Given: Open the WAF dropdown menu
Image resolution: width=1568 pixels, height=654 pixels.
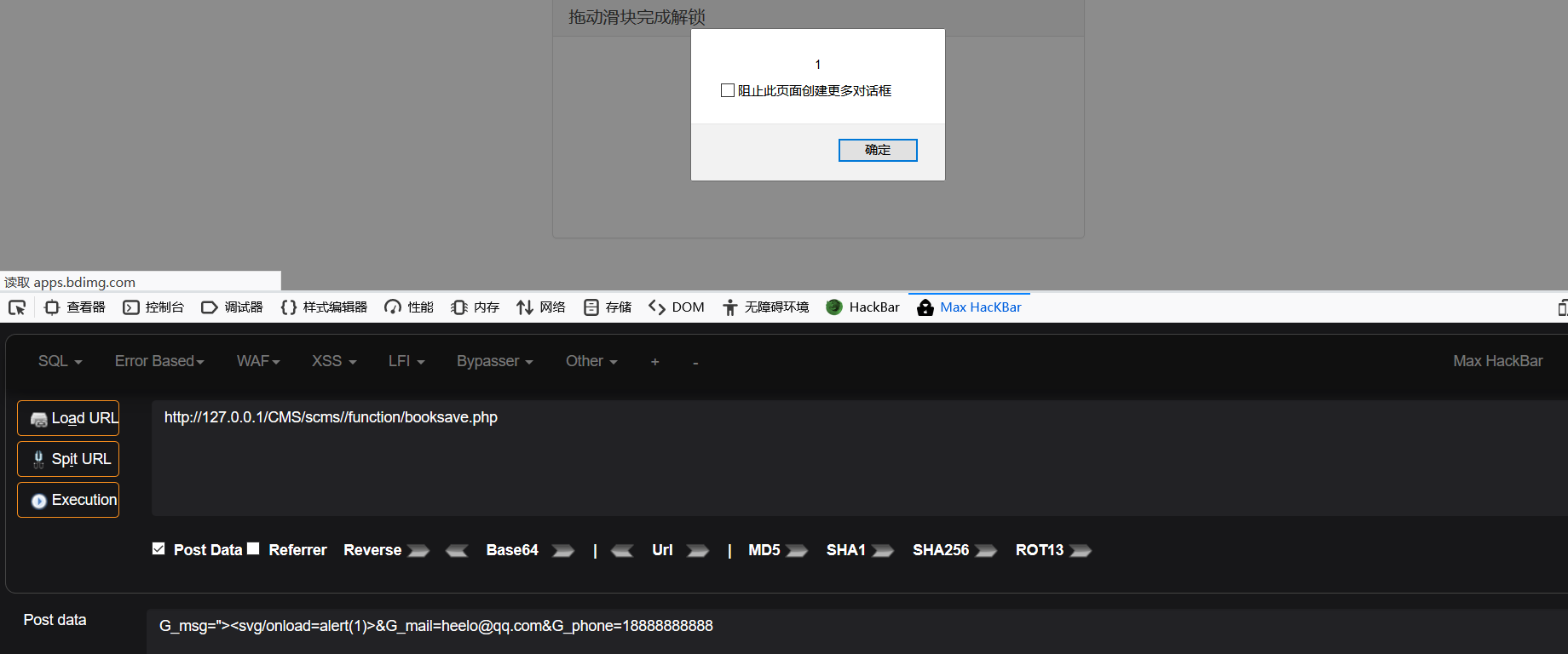Looking at the screenshot, I should [x=258, y=361].
